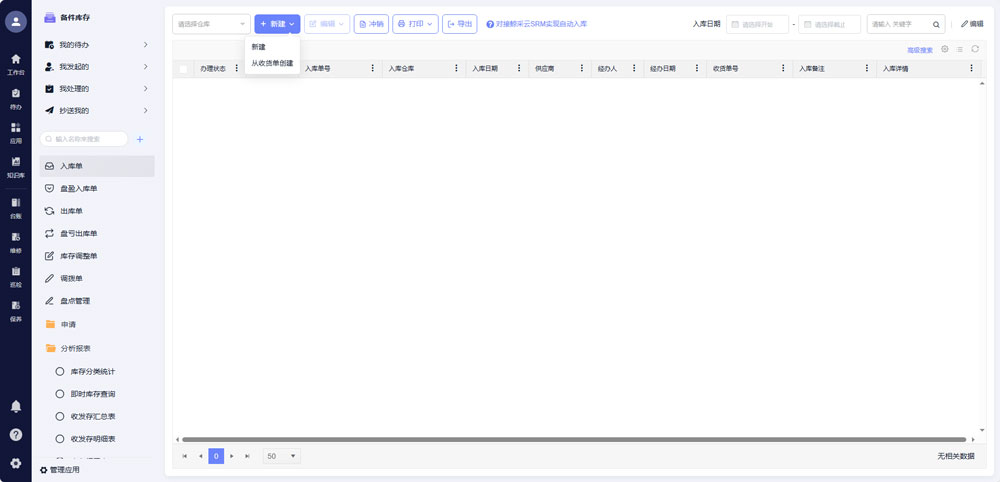Screen dimensions: 1000x482
Task: Click the plus icon beside name search
Action: coord(140,139)
